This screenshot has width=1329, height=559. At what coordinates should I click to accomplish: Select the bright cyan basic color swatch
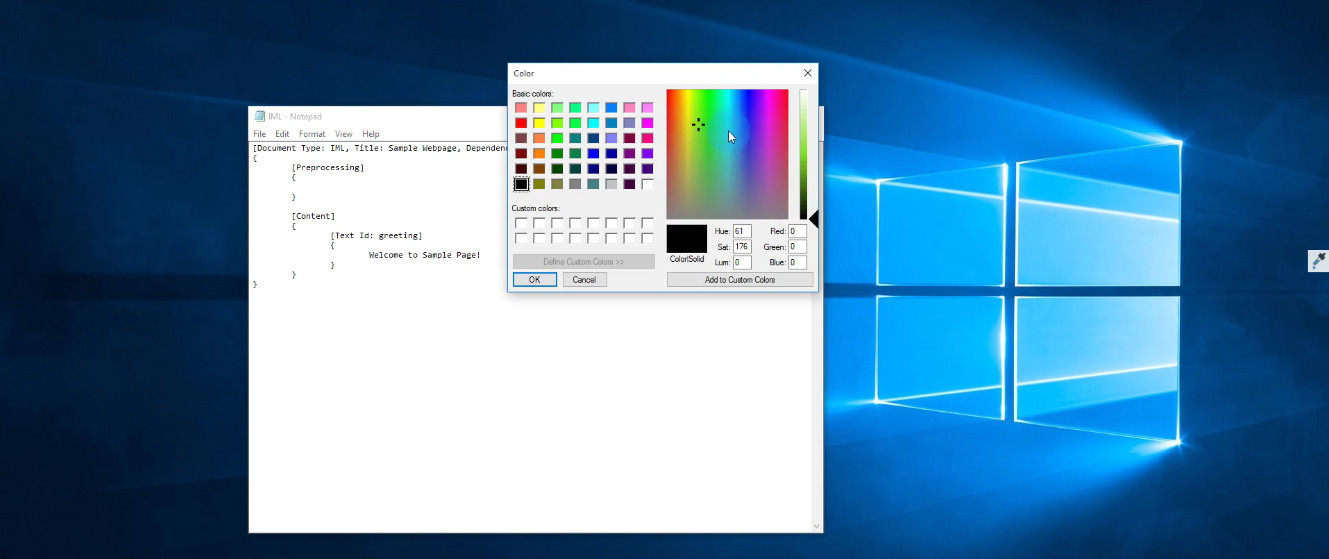click(593, 123)
